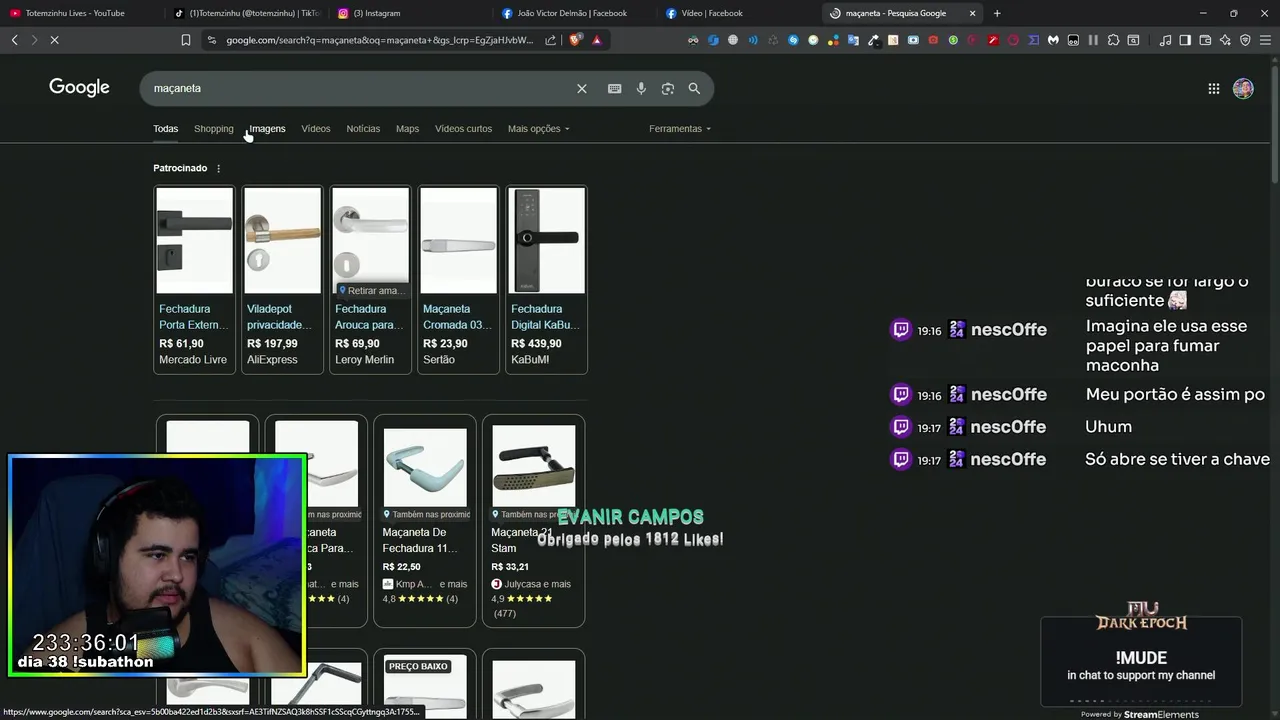Go to the Google logo homepage

click(79, 88)
